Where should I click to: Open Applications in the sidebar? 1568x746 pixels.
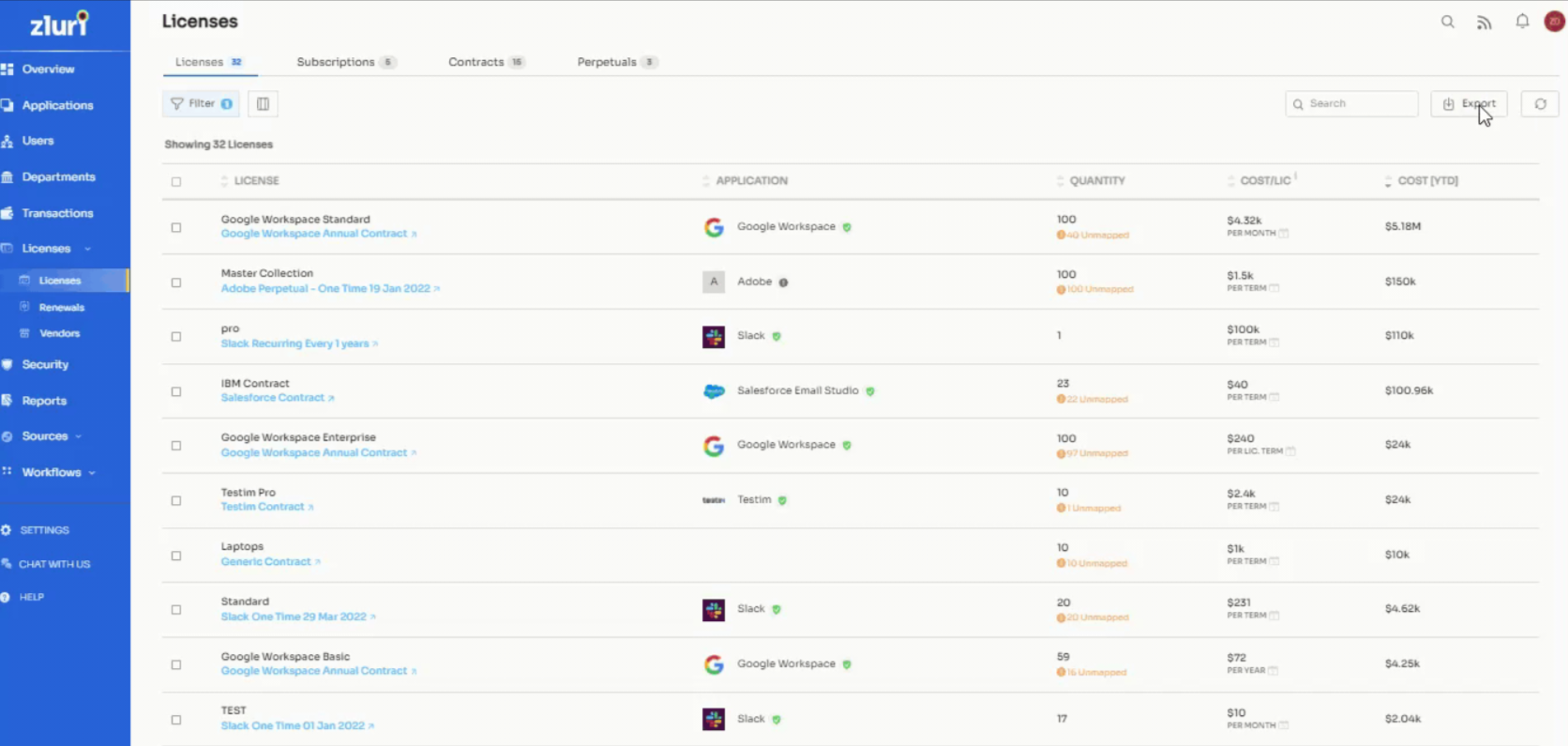[57, 106]
